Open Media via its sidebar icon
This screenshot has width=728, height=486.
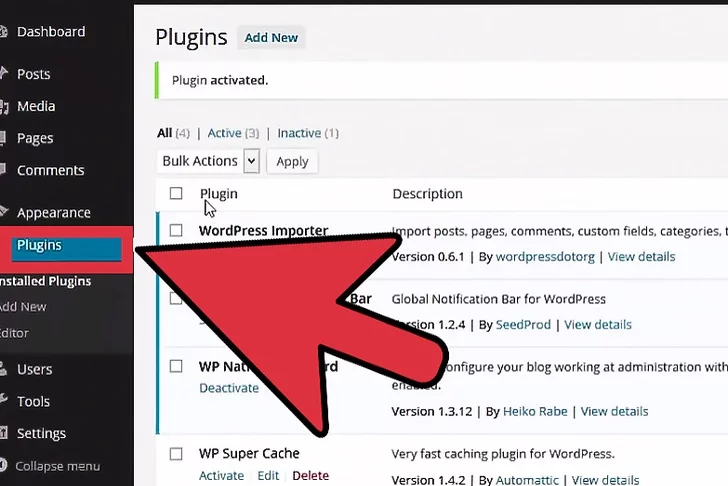3,106
